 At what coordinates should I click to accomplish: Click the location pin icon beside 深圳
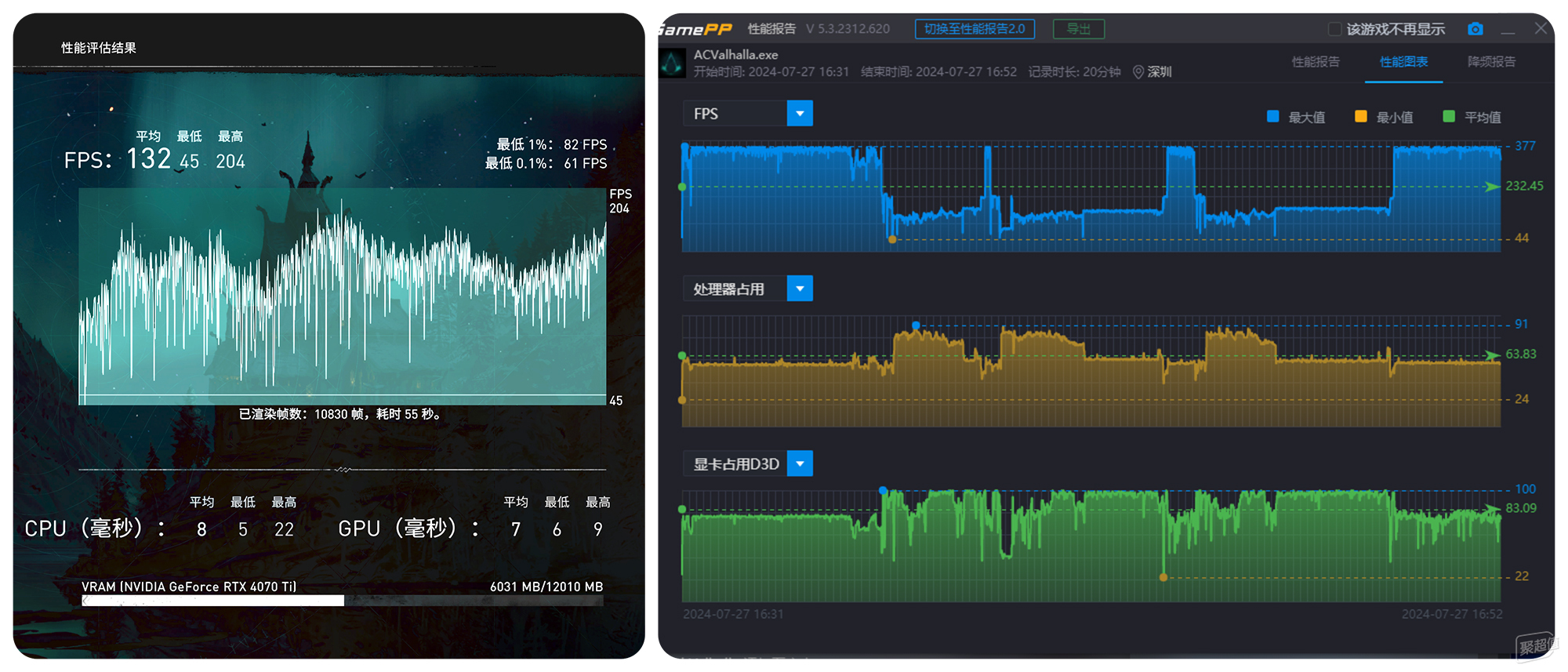point(1138,72)
